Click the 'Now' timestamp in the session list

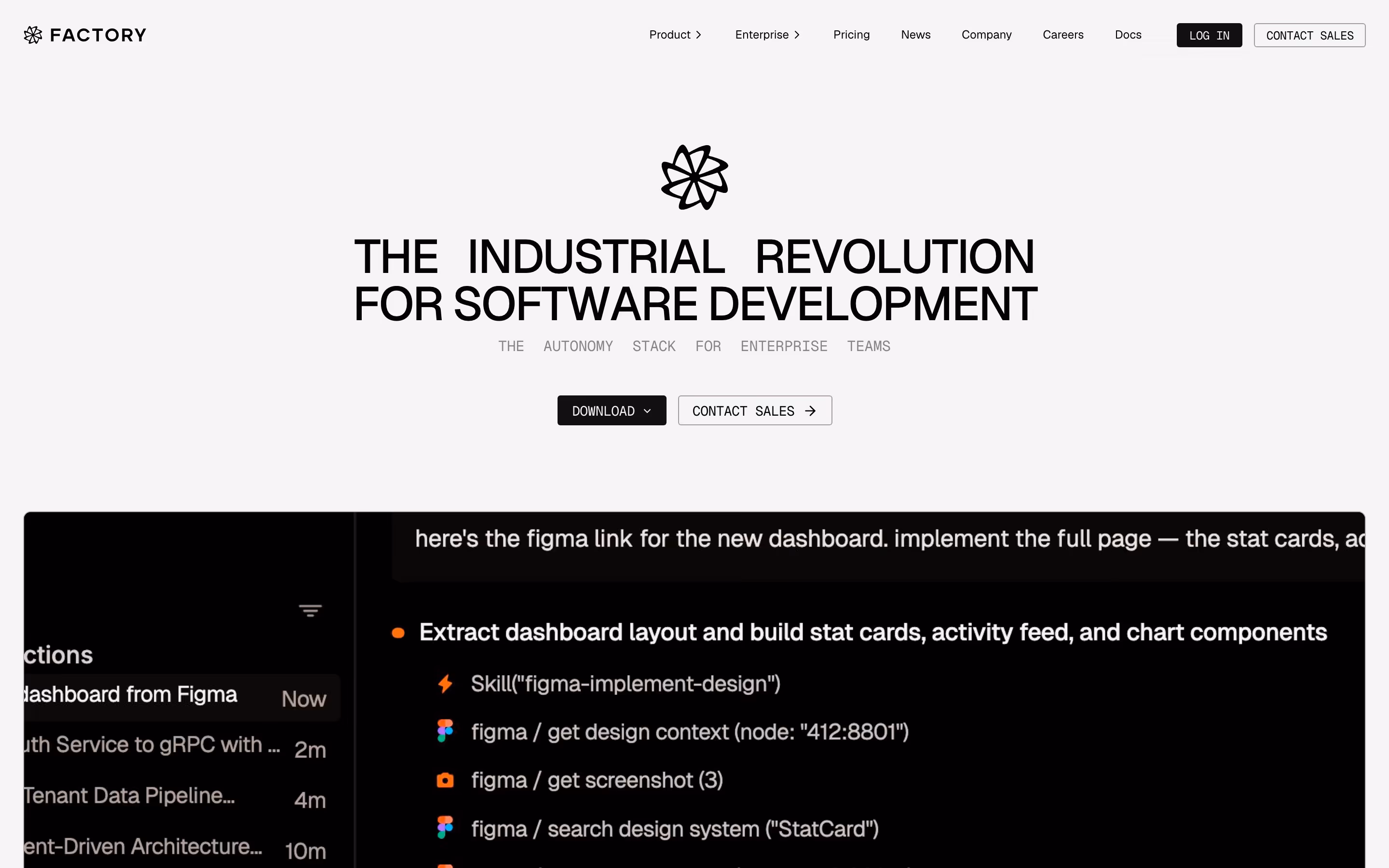[x=304, y=699]
